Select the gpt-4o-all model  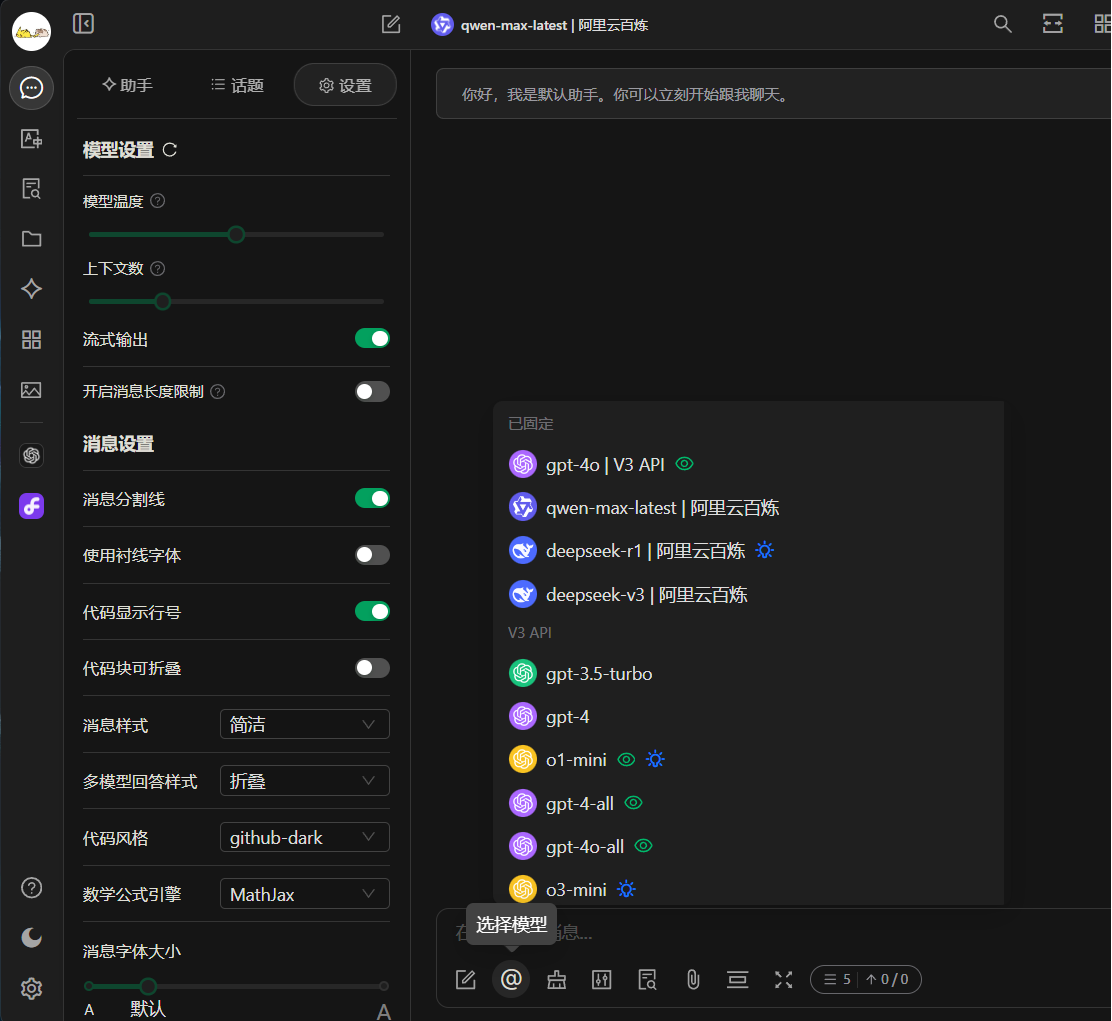(x=748, y=847)
